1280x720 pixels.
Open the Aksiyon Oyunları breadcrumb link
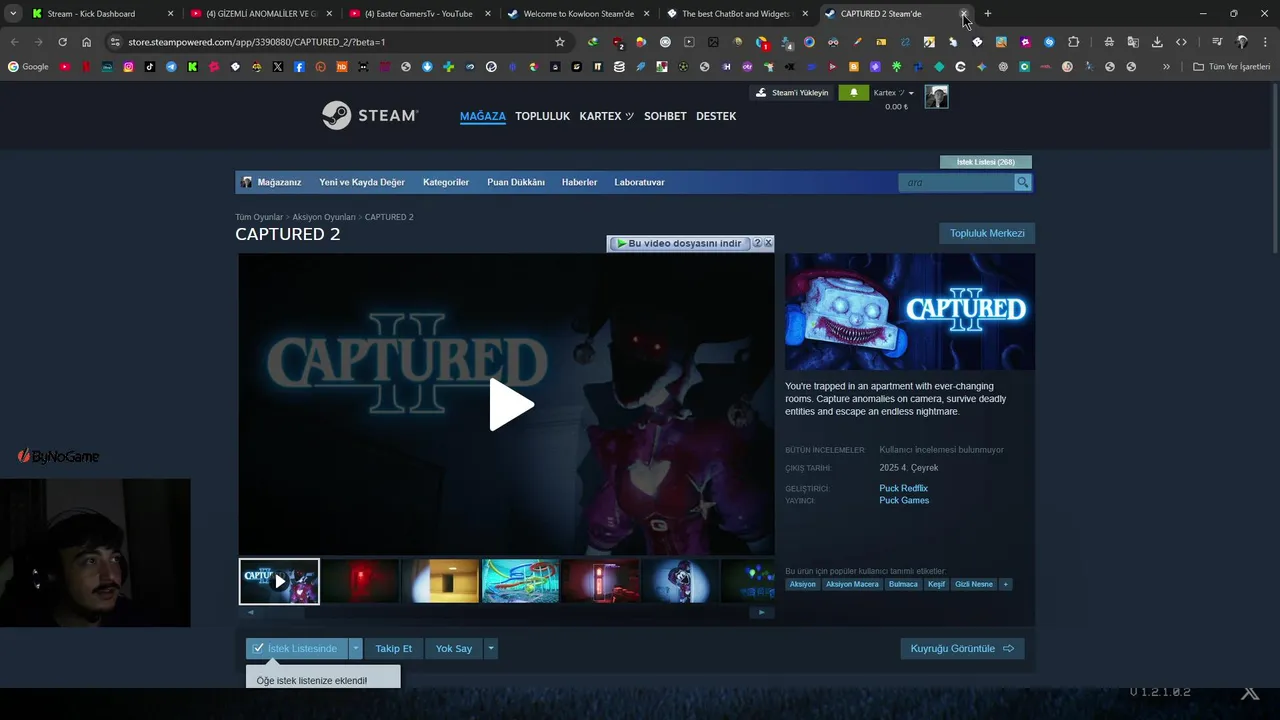coord(324,217)
